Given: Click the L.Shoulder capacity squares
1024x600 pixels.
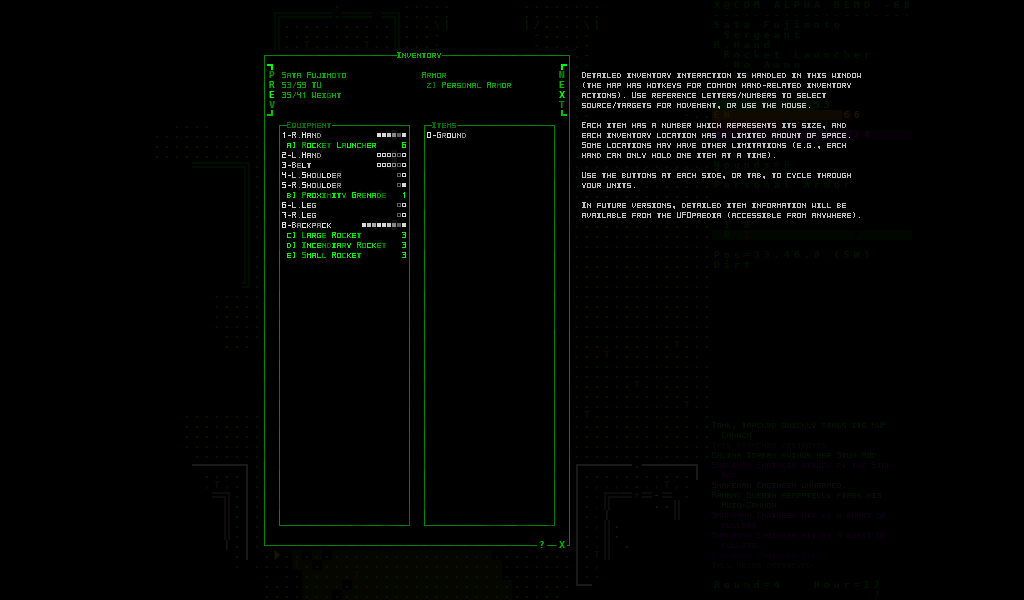Looking at the screenshot, I should point(402,175).
